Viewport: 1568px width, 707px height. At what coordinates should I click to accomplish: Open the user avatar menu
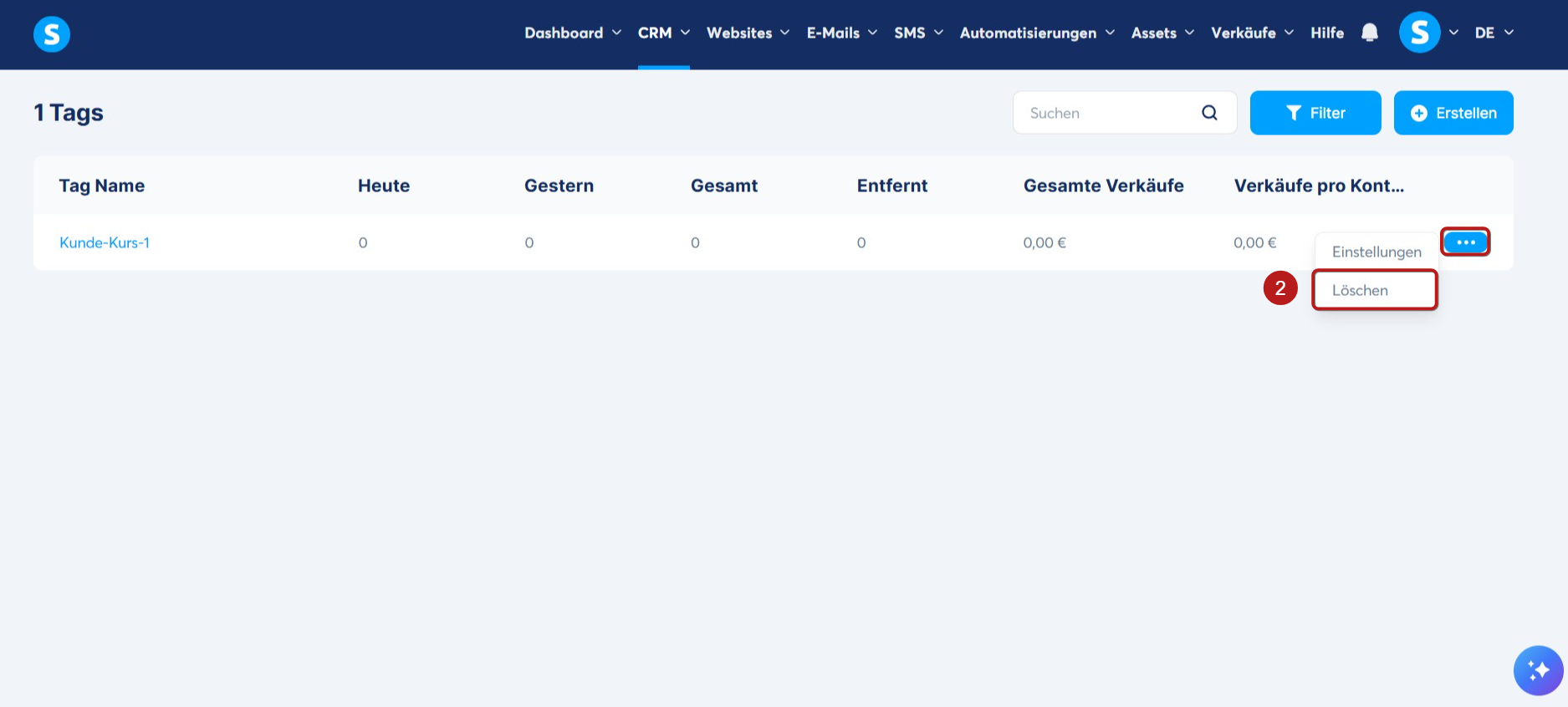[1420, 33]
